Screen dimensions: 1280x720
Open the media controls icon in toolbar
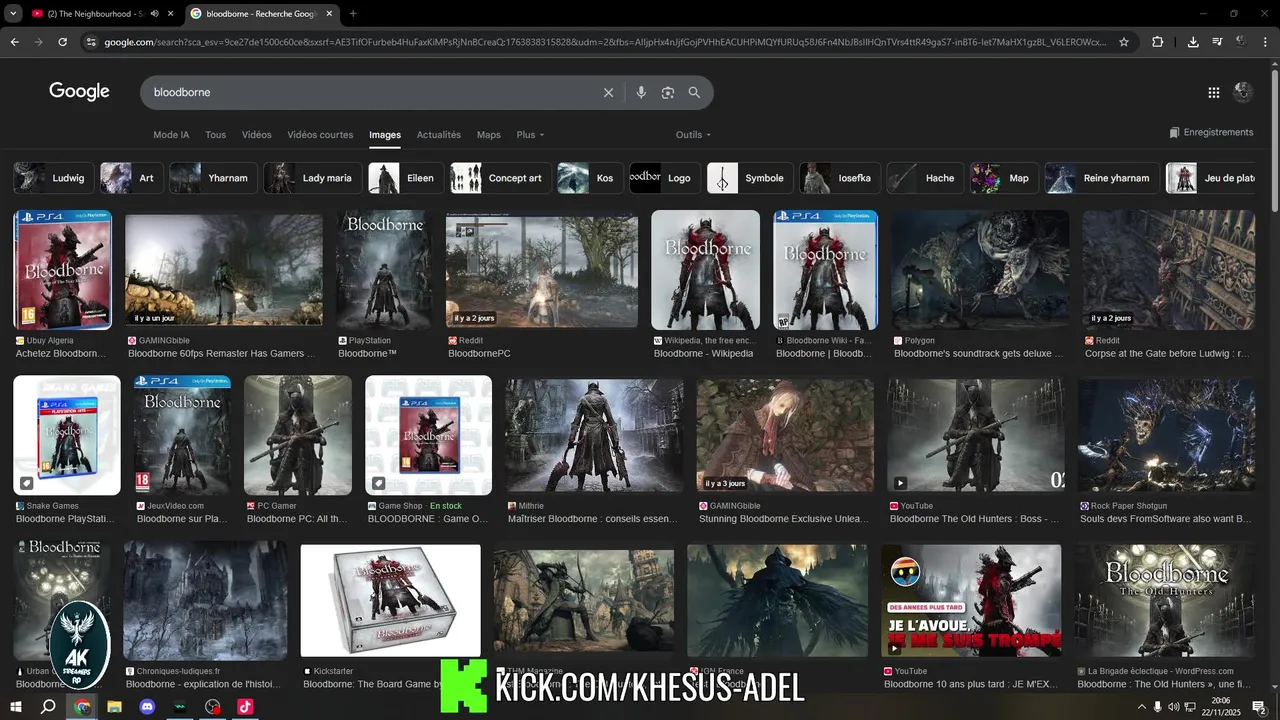point(1217,42)
